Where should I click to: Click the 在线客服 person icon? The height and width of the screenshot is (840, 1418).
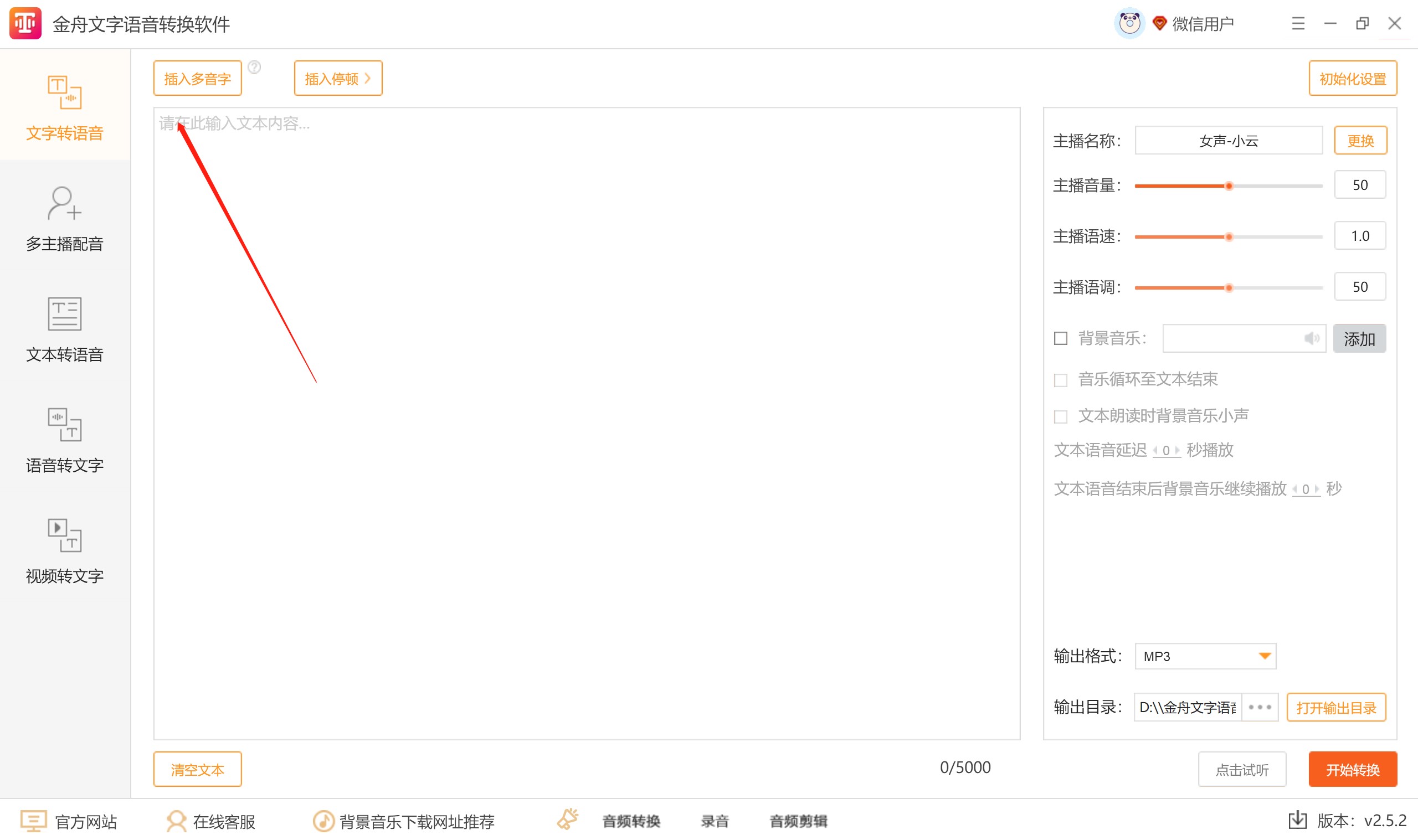(x=176, y=821)
